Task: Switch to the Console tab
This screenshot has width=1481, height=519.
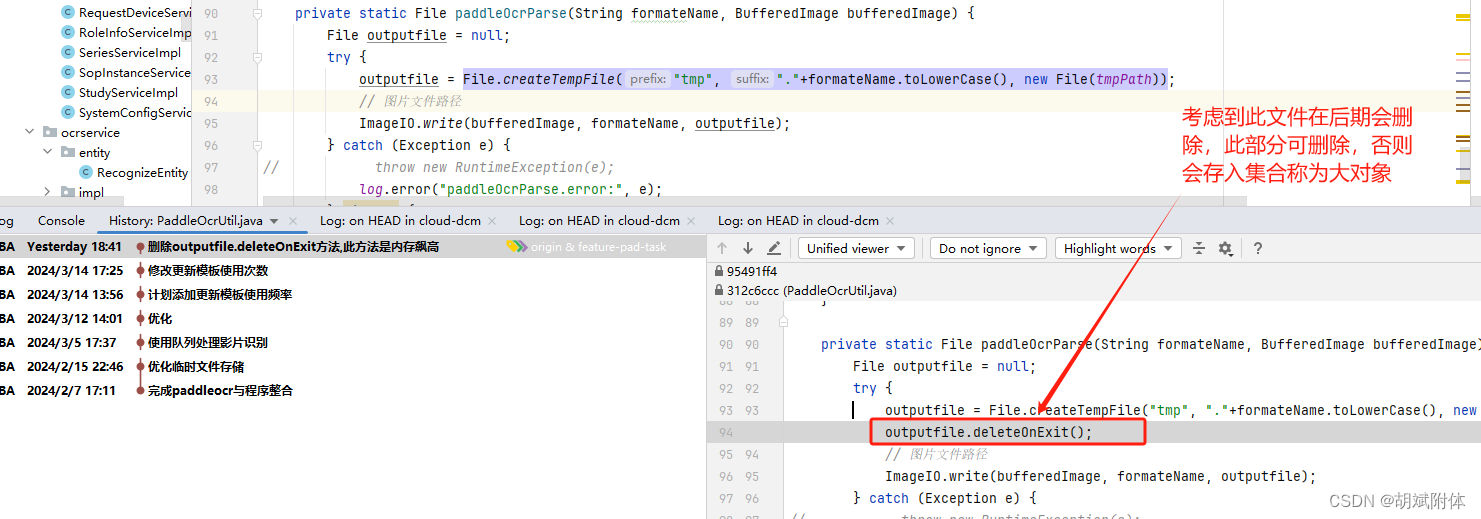Action: [61, 220]
